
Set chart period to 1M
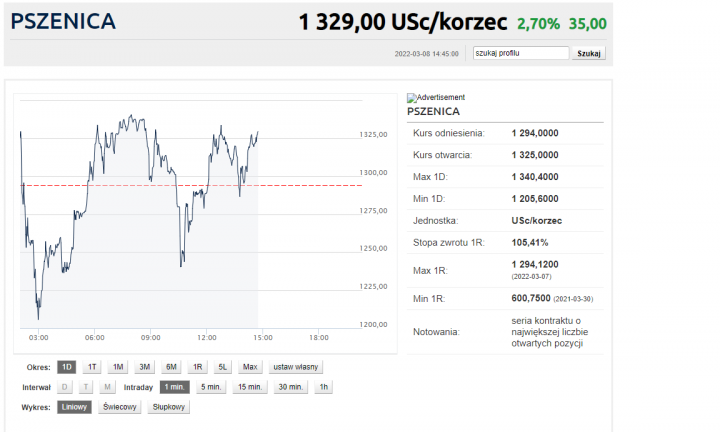118,367
